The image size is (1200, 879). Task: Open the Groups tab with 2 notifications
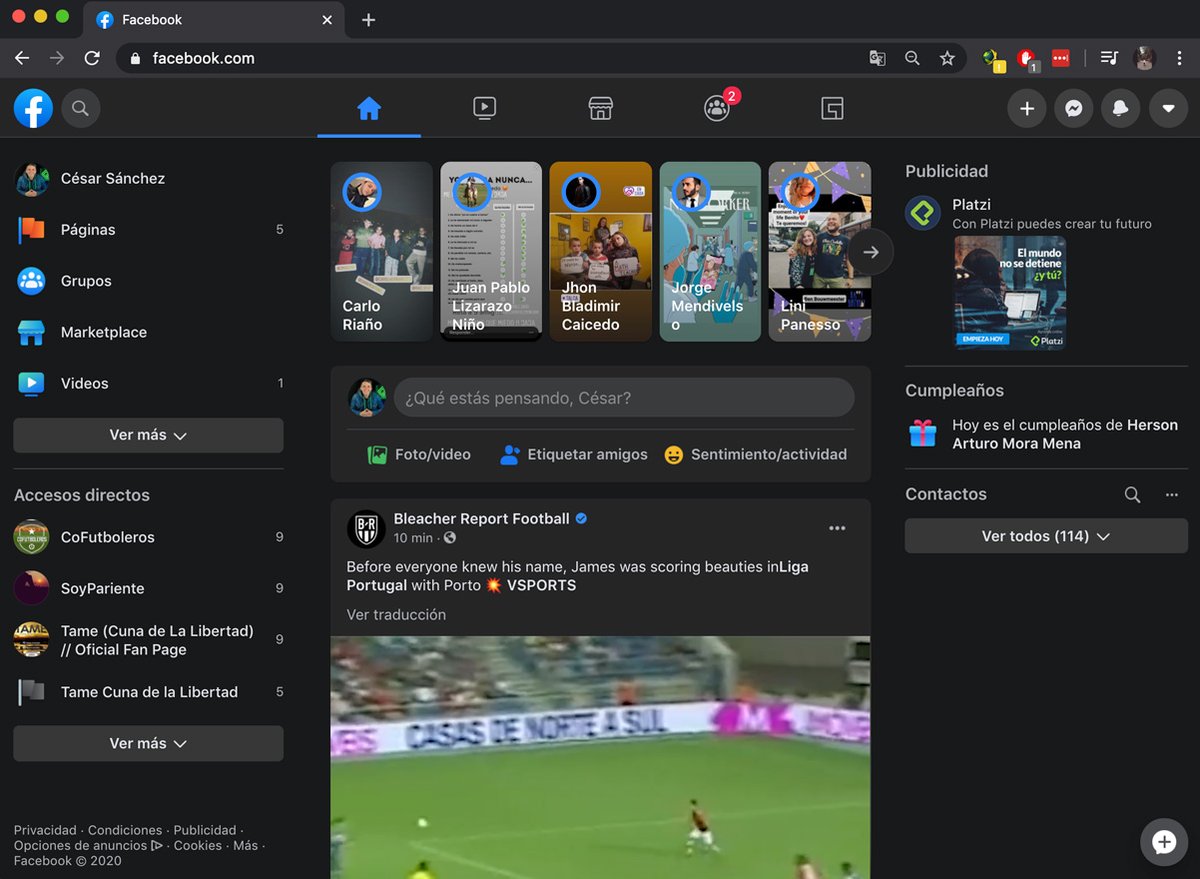coord(717,108)
